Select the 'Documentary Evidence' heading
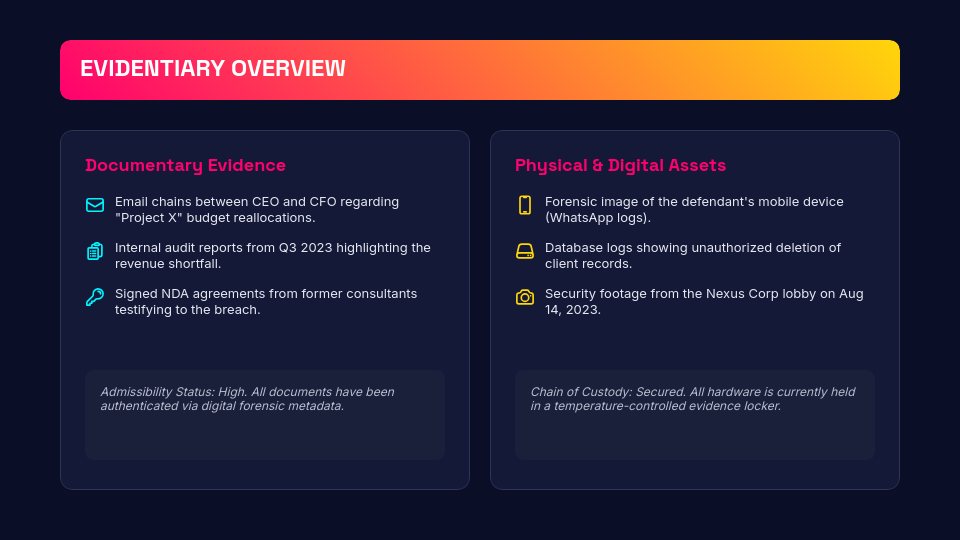 point(185,165)
